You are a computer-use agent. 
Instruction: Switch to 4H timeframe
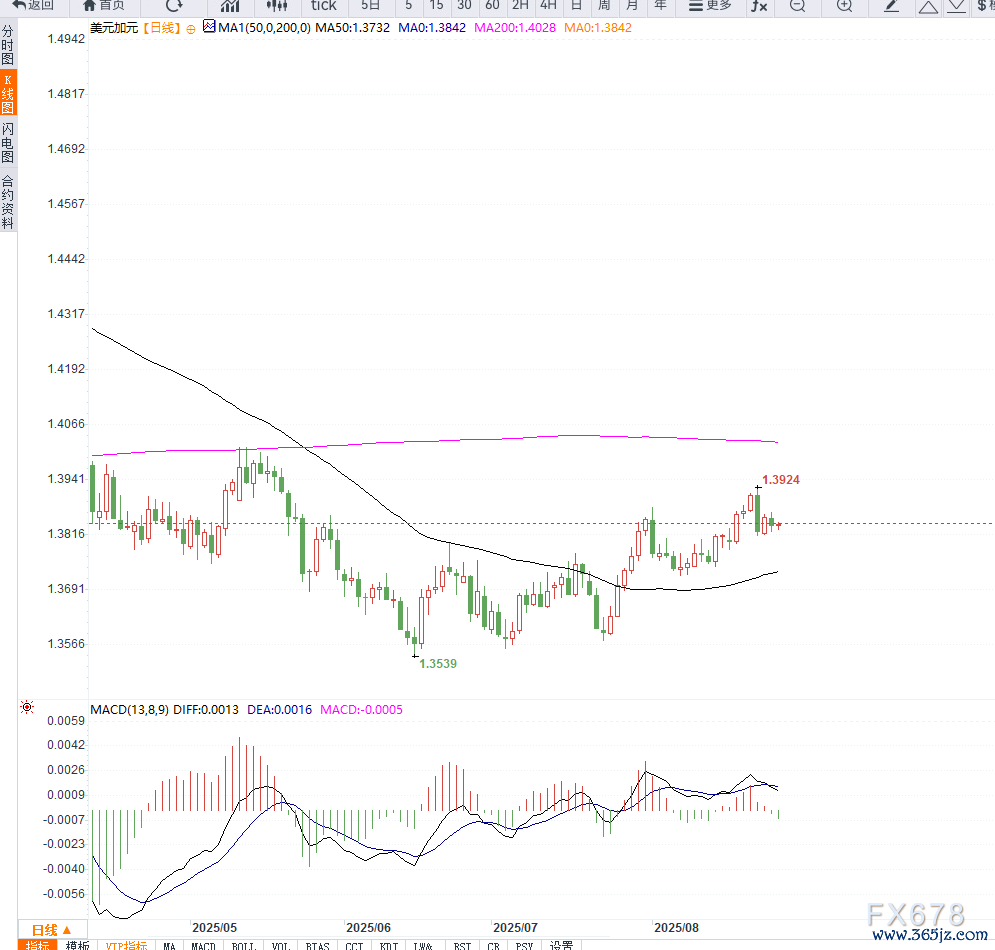pyautogui.click(x=548, y=5)
